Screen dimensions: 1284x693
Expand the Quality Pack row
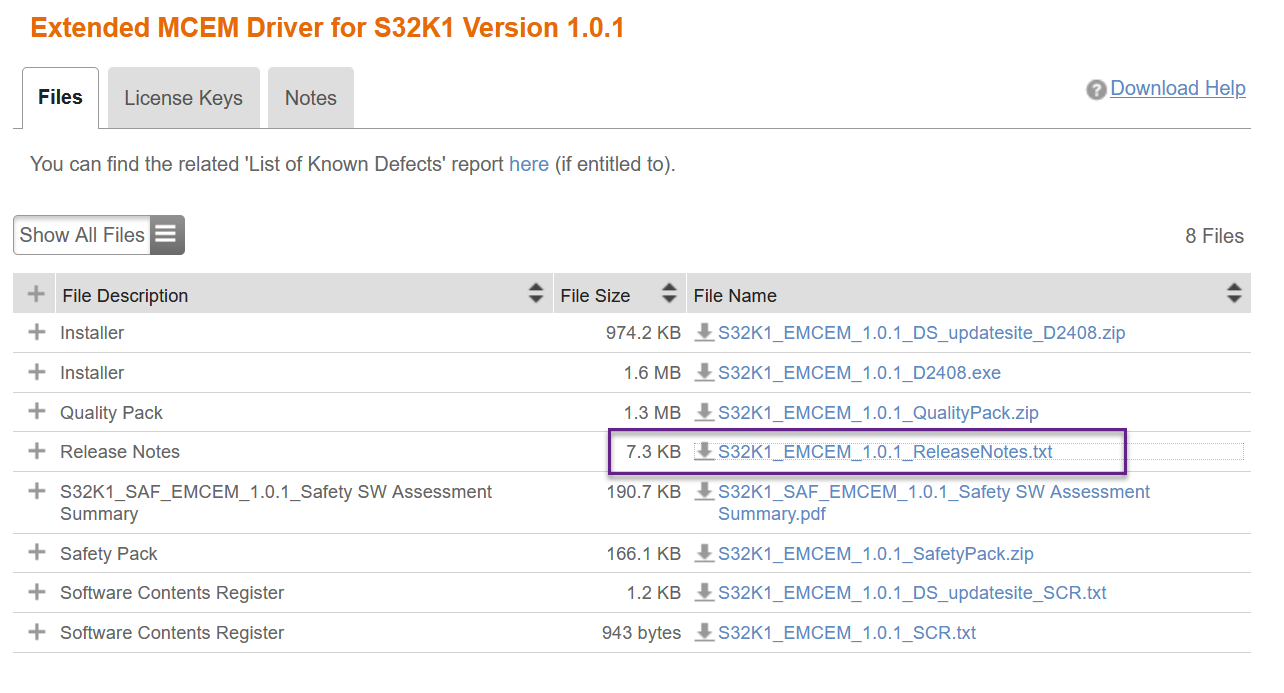pos(37,411)
